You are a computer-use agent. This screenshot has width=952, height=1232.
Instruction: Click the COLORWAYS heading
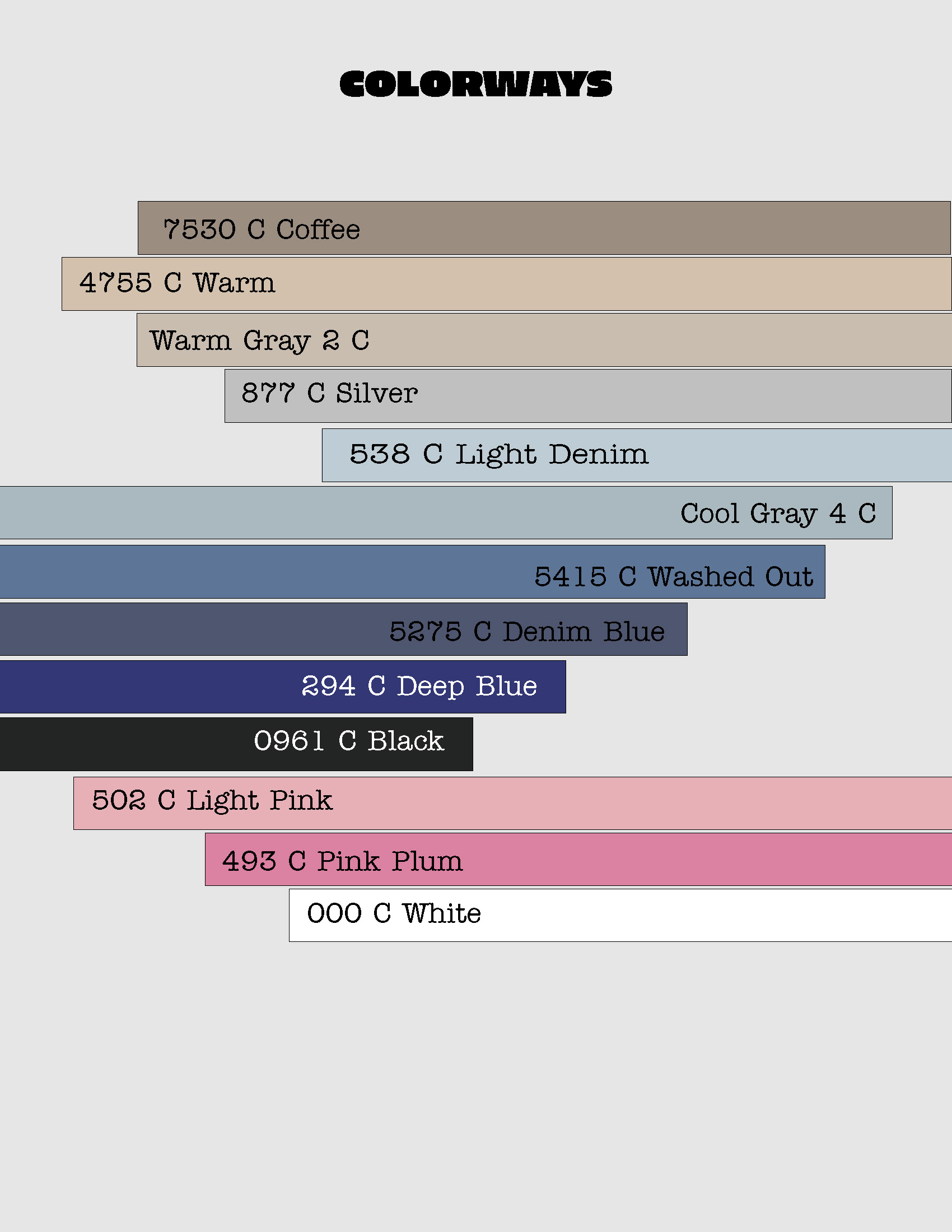(475, 84)
